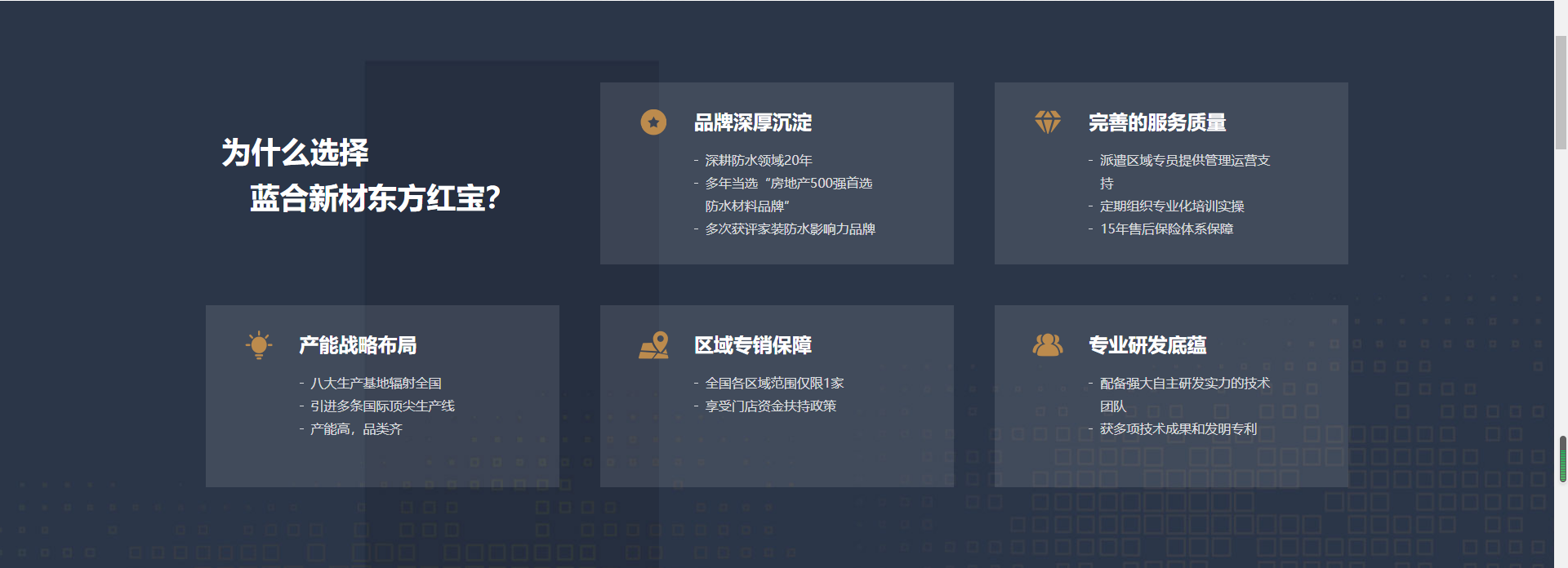Select the 产能战略布局 card heading
1568x568 pixels.
pyautogui.click(x=358, y=345)
